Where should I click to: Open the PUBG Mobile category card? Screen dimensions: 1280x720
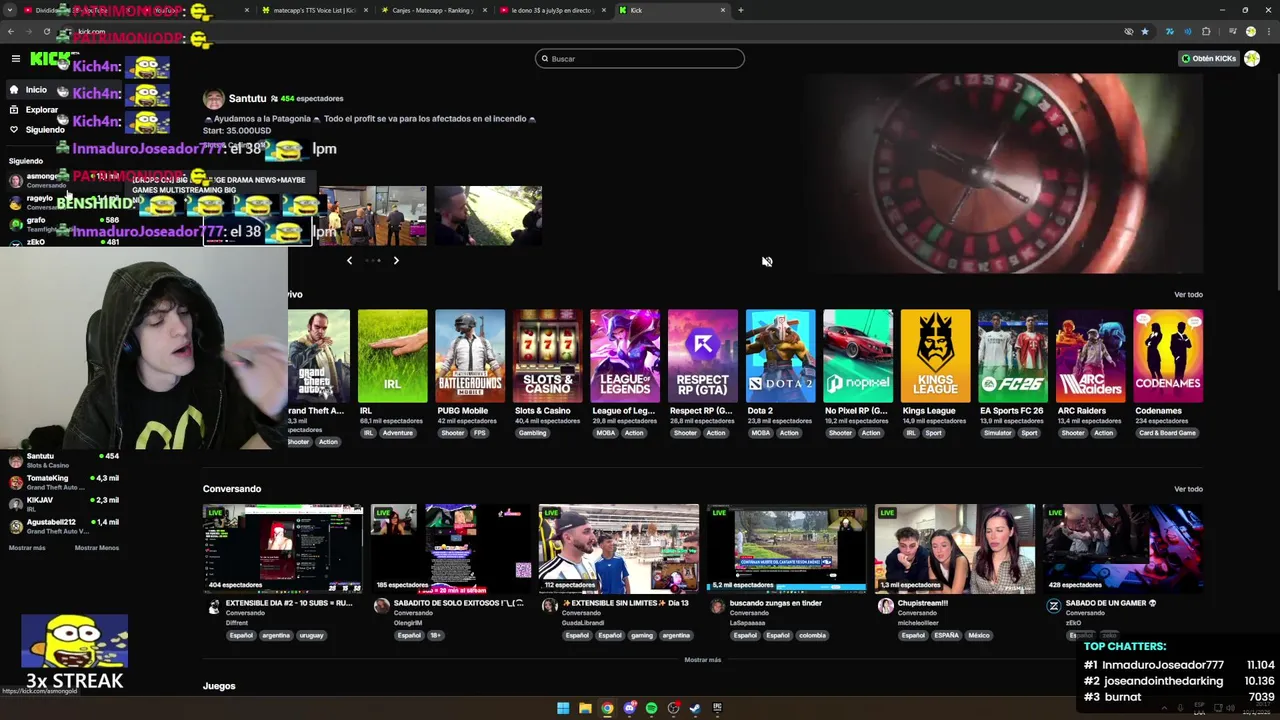click(470, 356)
